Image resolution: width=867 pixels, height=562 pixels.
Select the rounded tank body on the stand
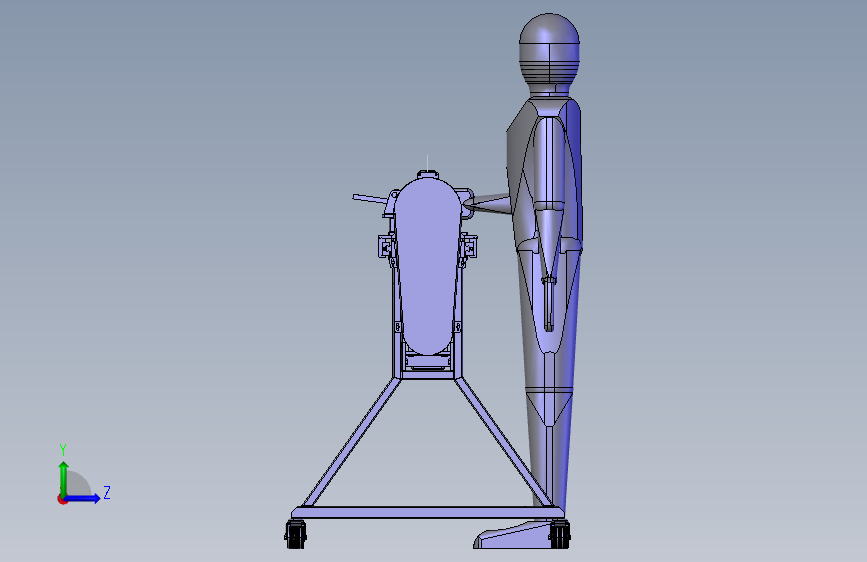tap(427, 266)
